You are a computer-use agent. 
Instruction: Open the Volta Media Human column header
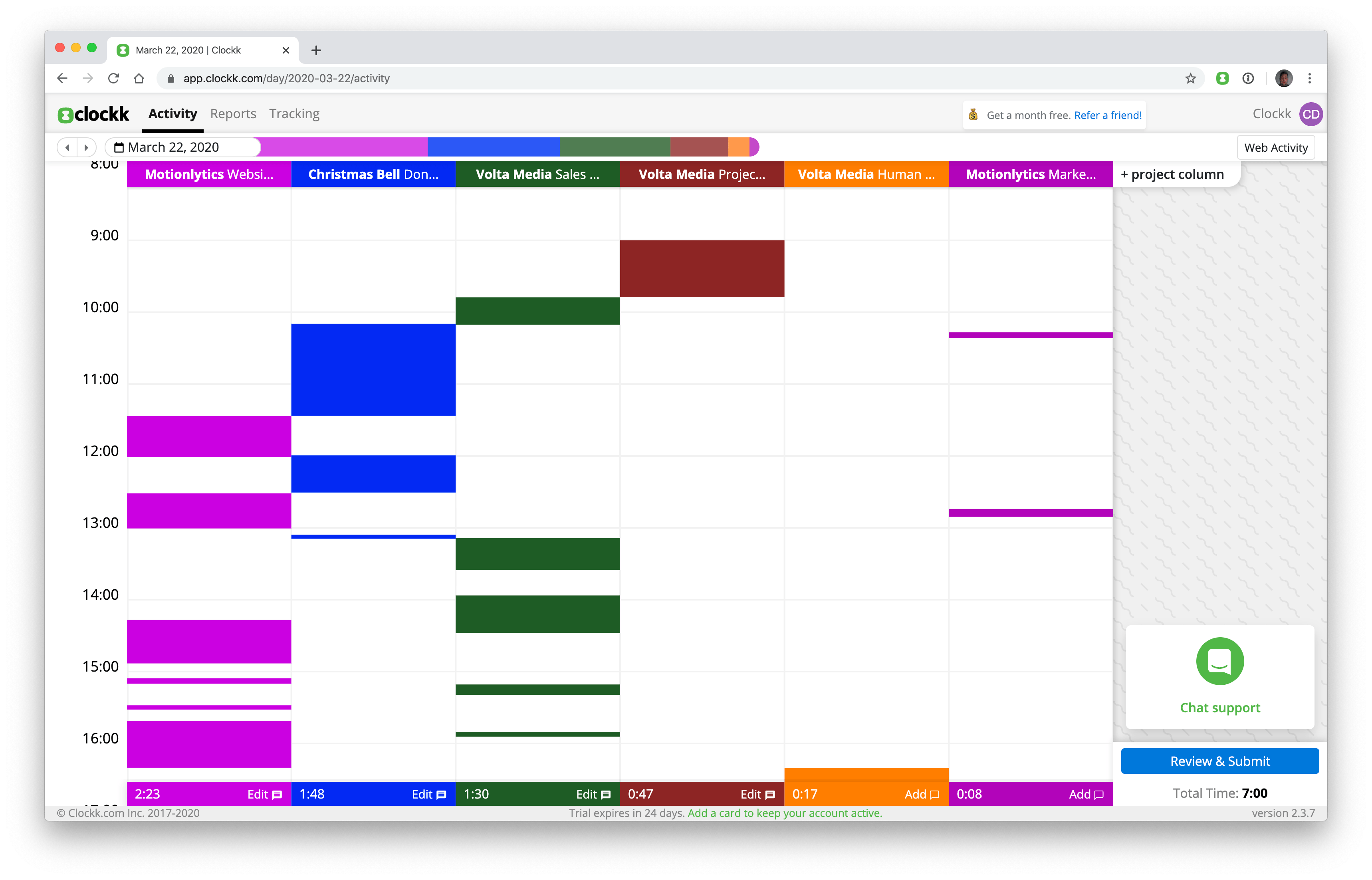point(866,174)
